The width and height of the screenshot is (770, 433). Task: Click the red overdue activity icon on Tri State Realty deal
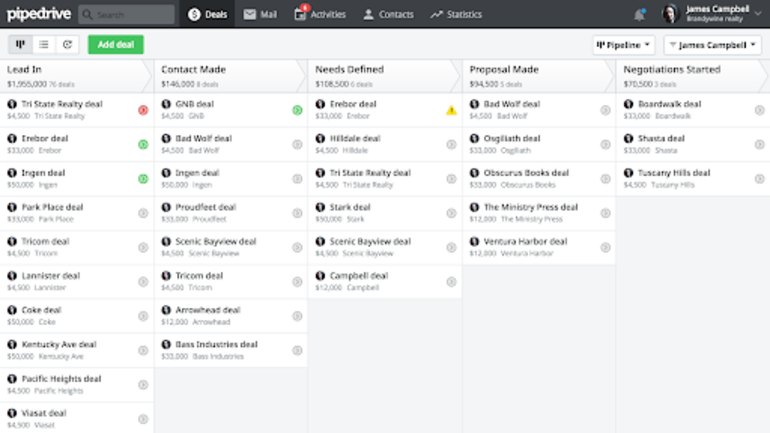(143, 110)
